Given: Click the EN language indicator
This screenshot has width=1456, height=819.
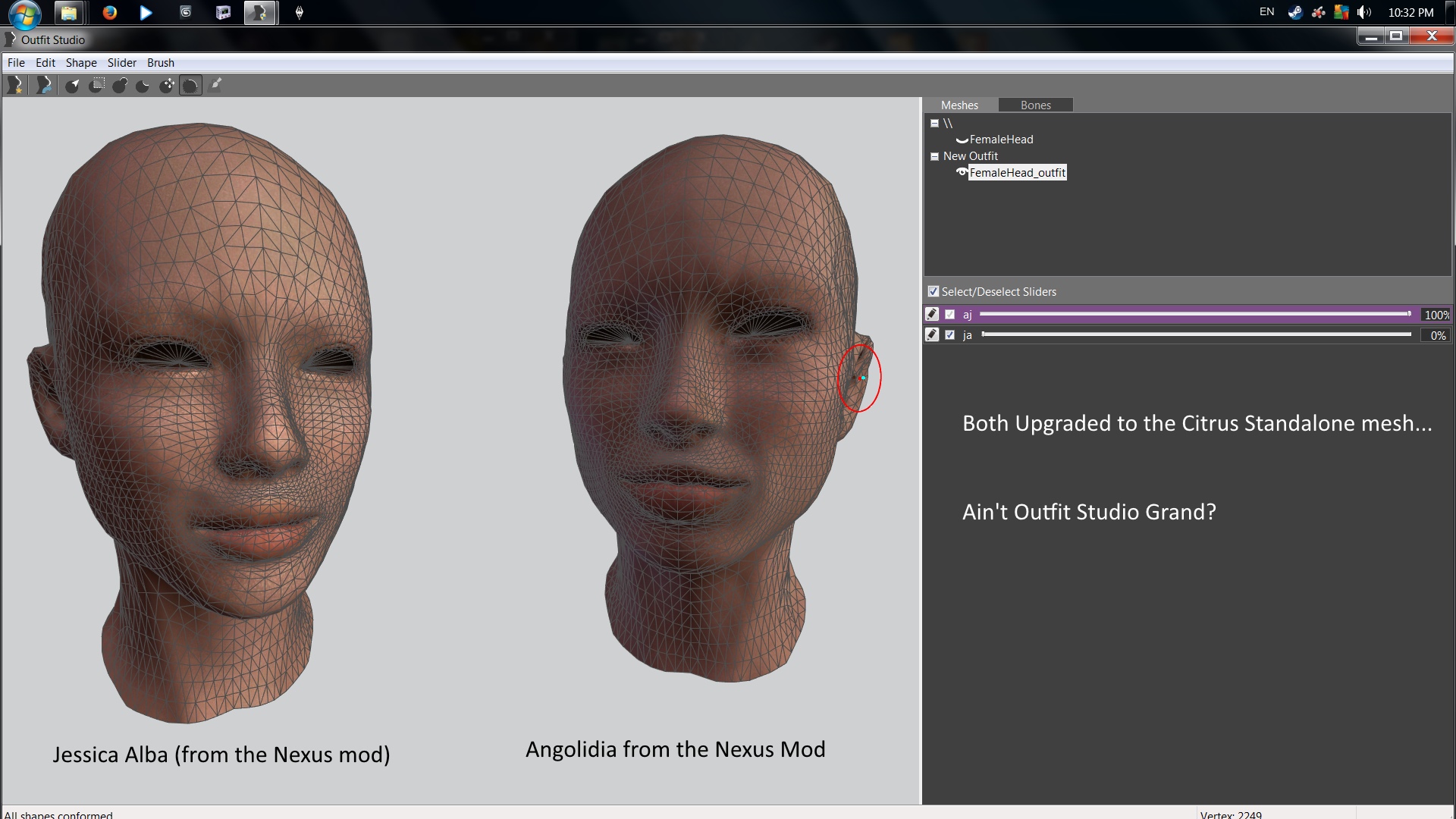Looking at the screenshot, I should [x=1266, y=12].
